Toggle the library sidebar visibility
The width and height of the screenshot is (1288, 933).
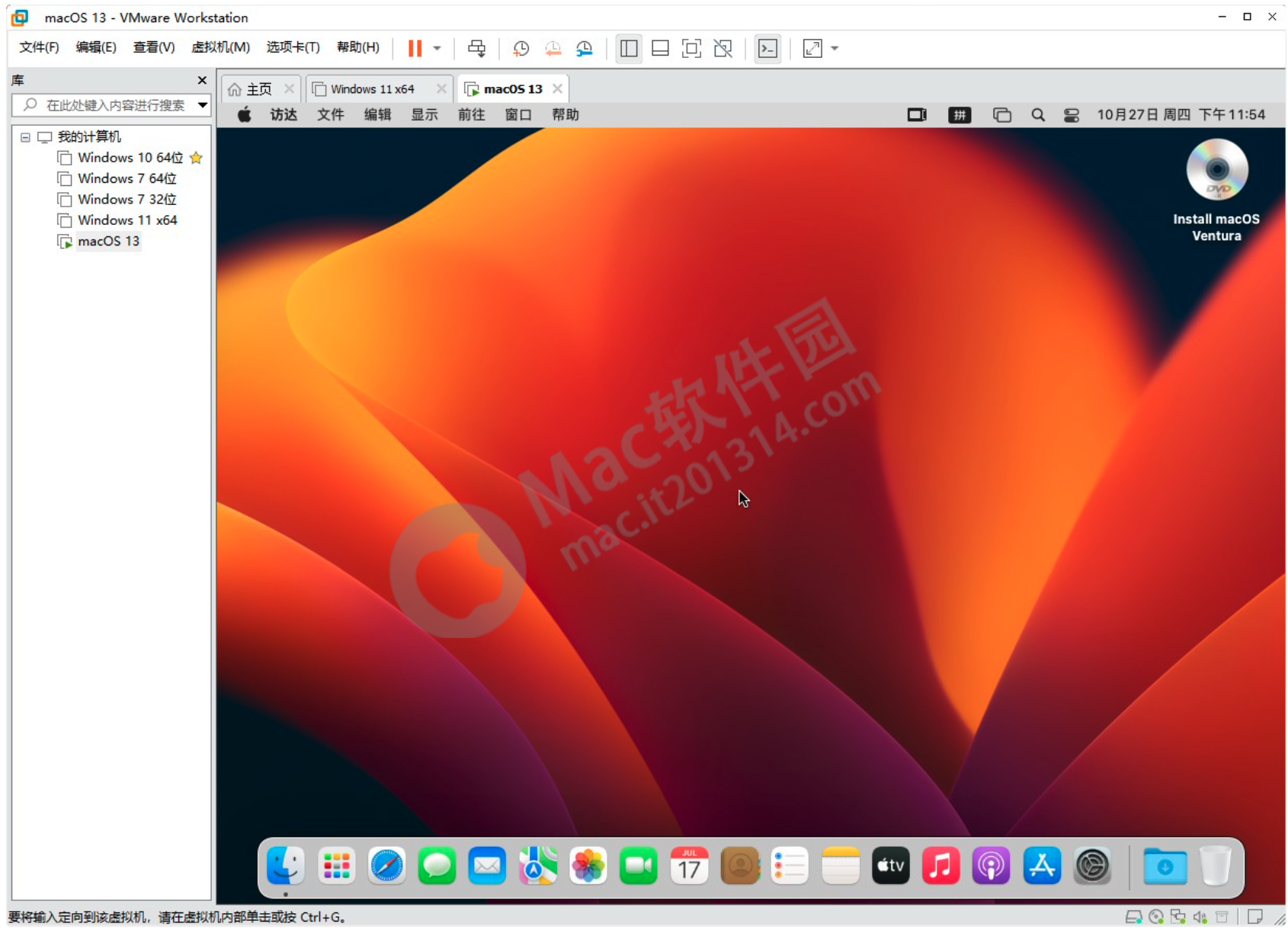(x=628, y=48)
